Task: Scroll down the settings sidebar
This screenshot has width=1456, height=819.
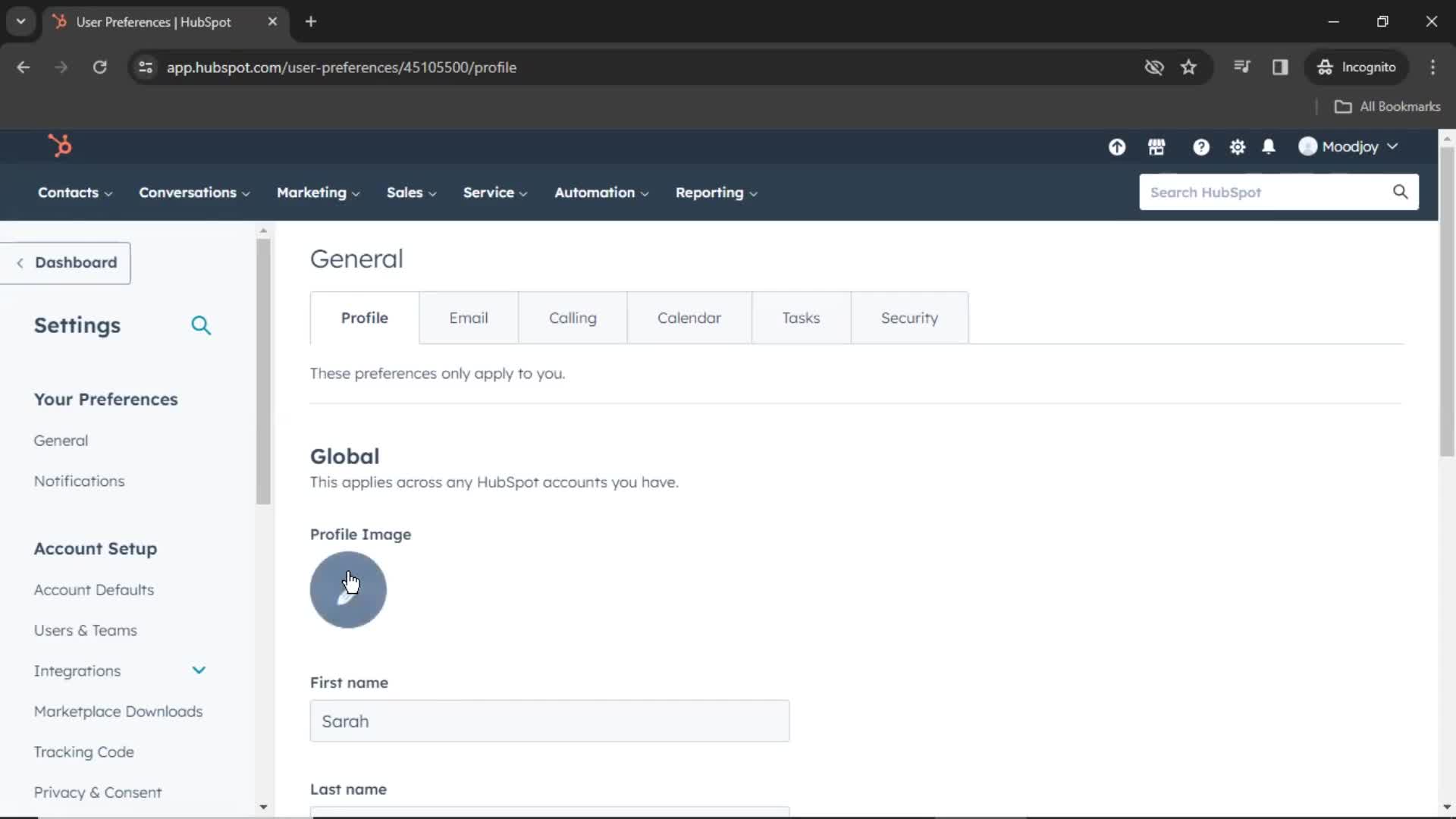Action: pos(263,806)
